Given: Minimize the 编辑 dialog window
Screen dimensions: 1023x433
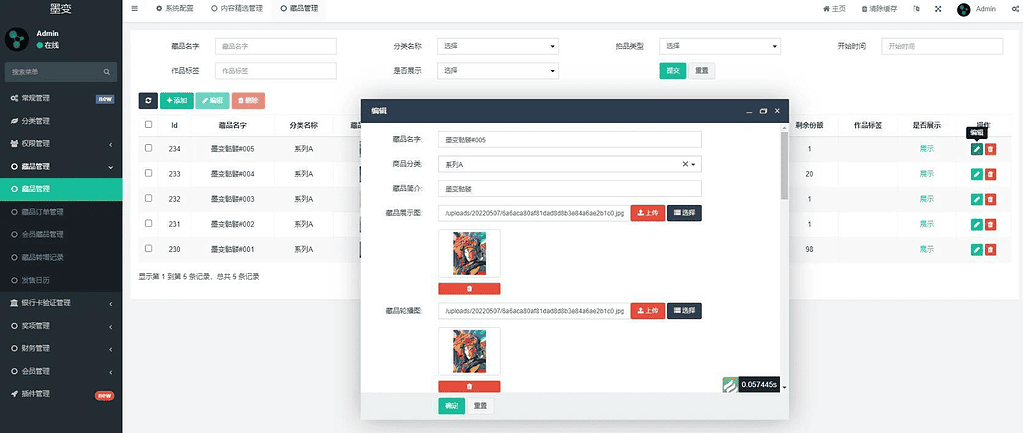Looking at the screenshot, I should [750, 112].
